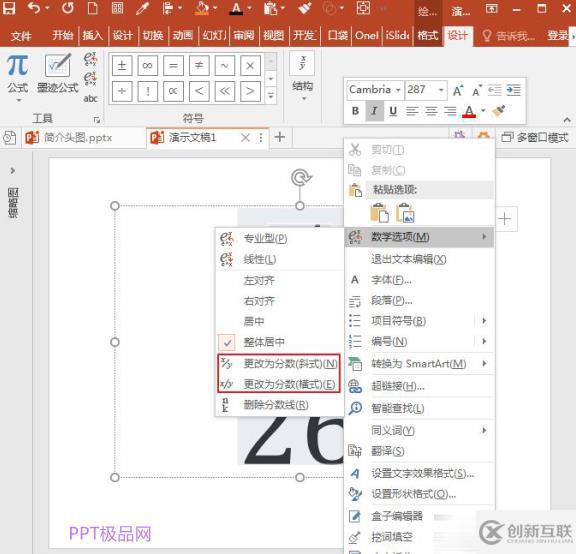
Task: Click the 登录 sign-in link
Action: coord(558,36)
